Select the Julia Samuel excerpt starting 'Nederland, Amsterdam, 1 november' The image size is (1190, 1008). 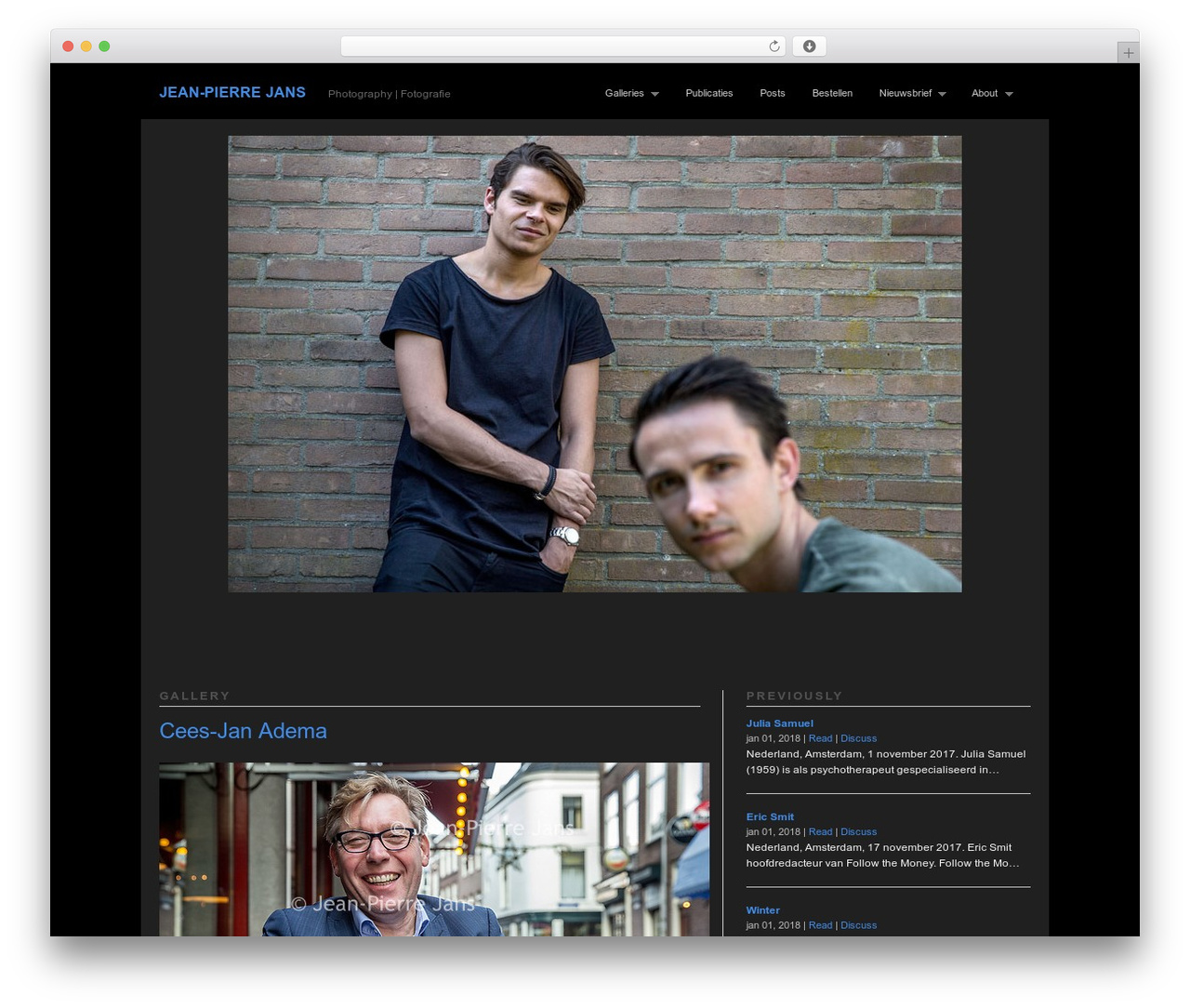pyautogui.click(x=886, y=762)
